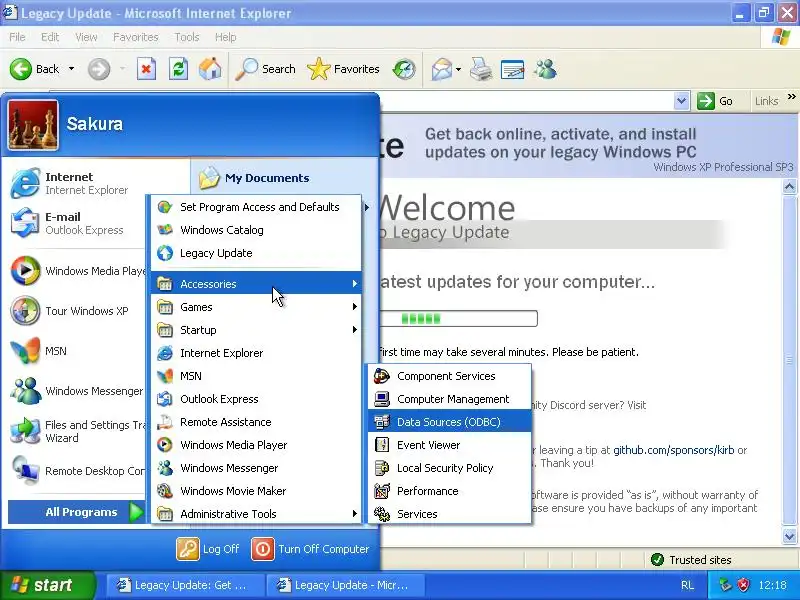Open Component Services in Administrative Tools
This screenshot has width=800, height=600.
(x=449, y=376)
